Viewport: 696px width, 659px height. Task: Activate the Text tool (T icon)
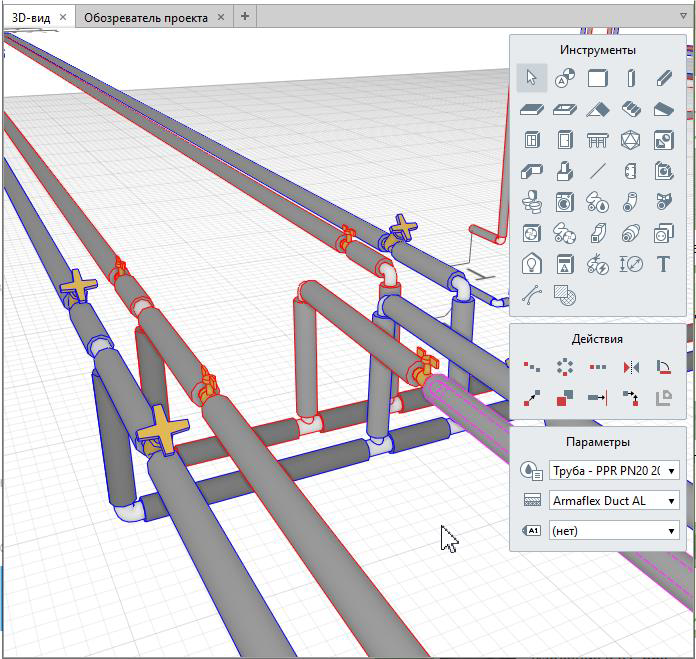click(663, 264)
